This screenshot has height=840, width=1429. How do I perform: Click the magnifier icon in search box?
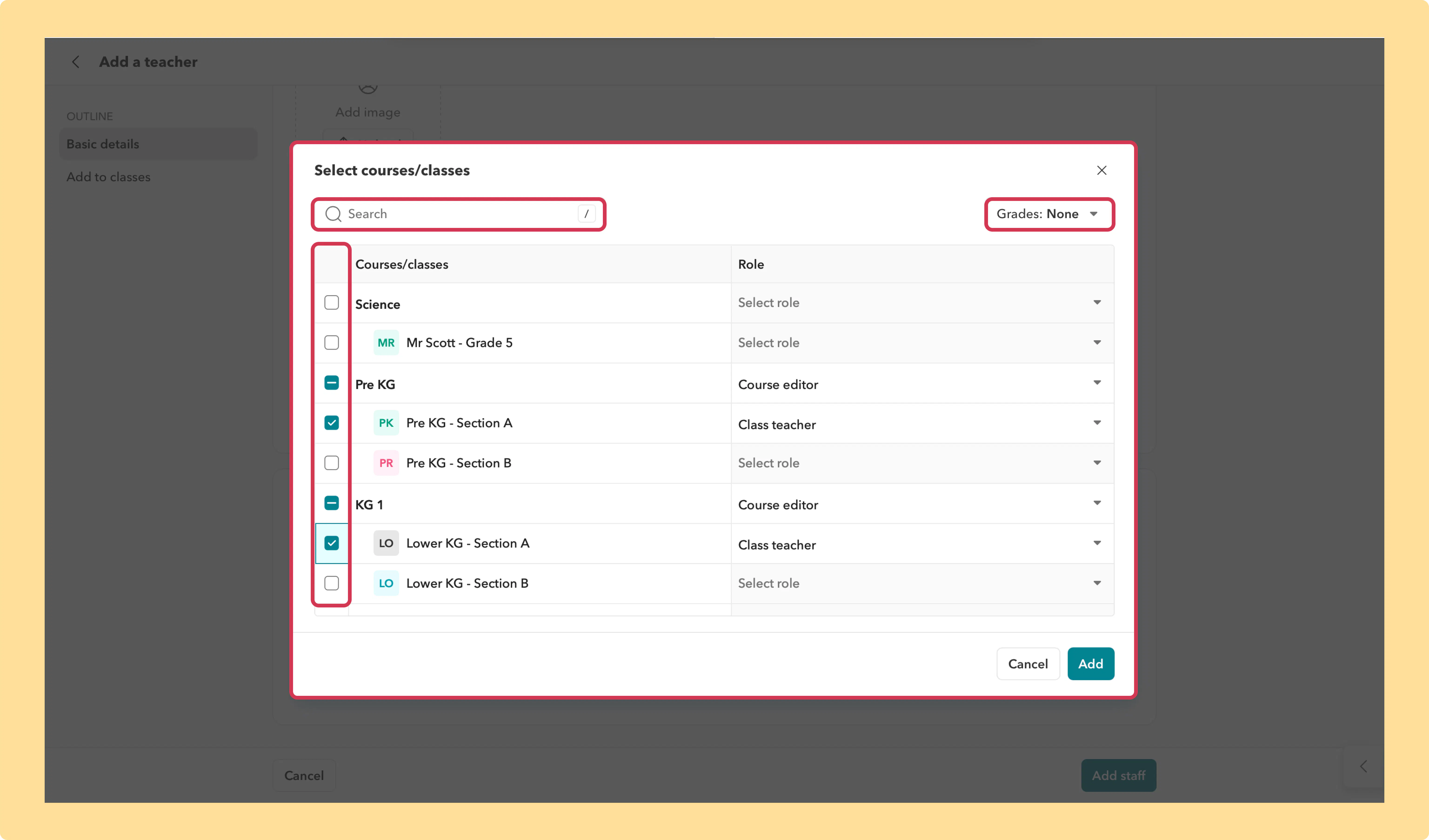(x=333, y=214)
